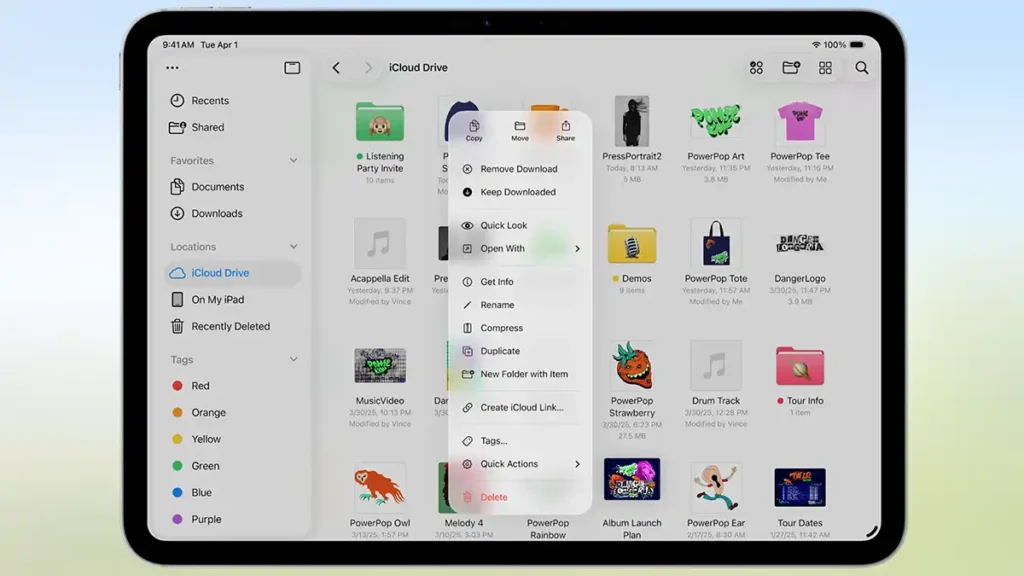
Task: Open the three-dot more options menu
Action: click(x=172, y=68)
